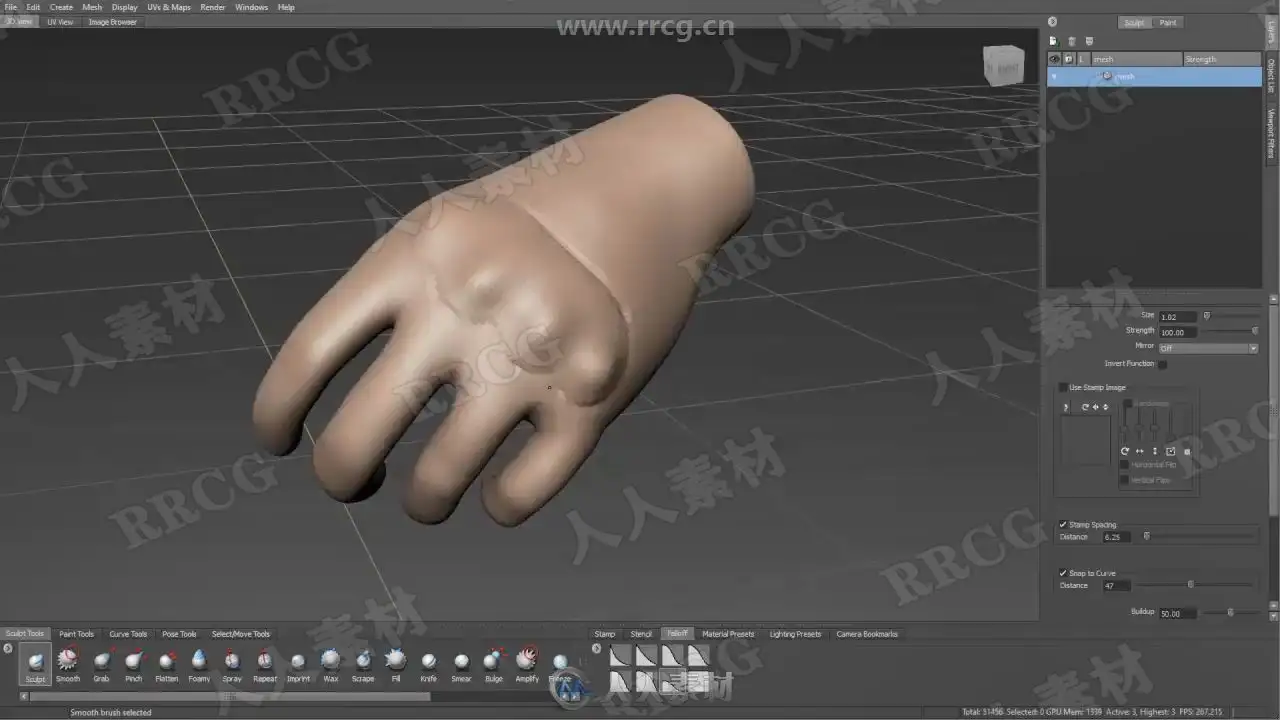Click the brush Strength slider

1230,331
